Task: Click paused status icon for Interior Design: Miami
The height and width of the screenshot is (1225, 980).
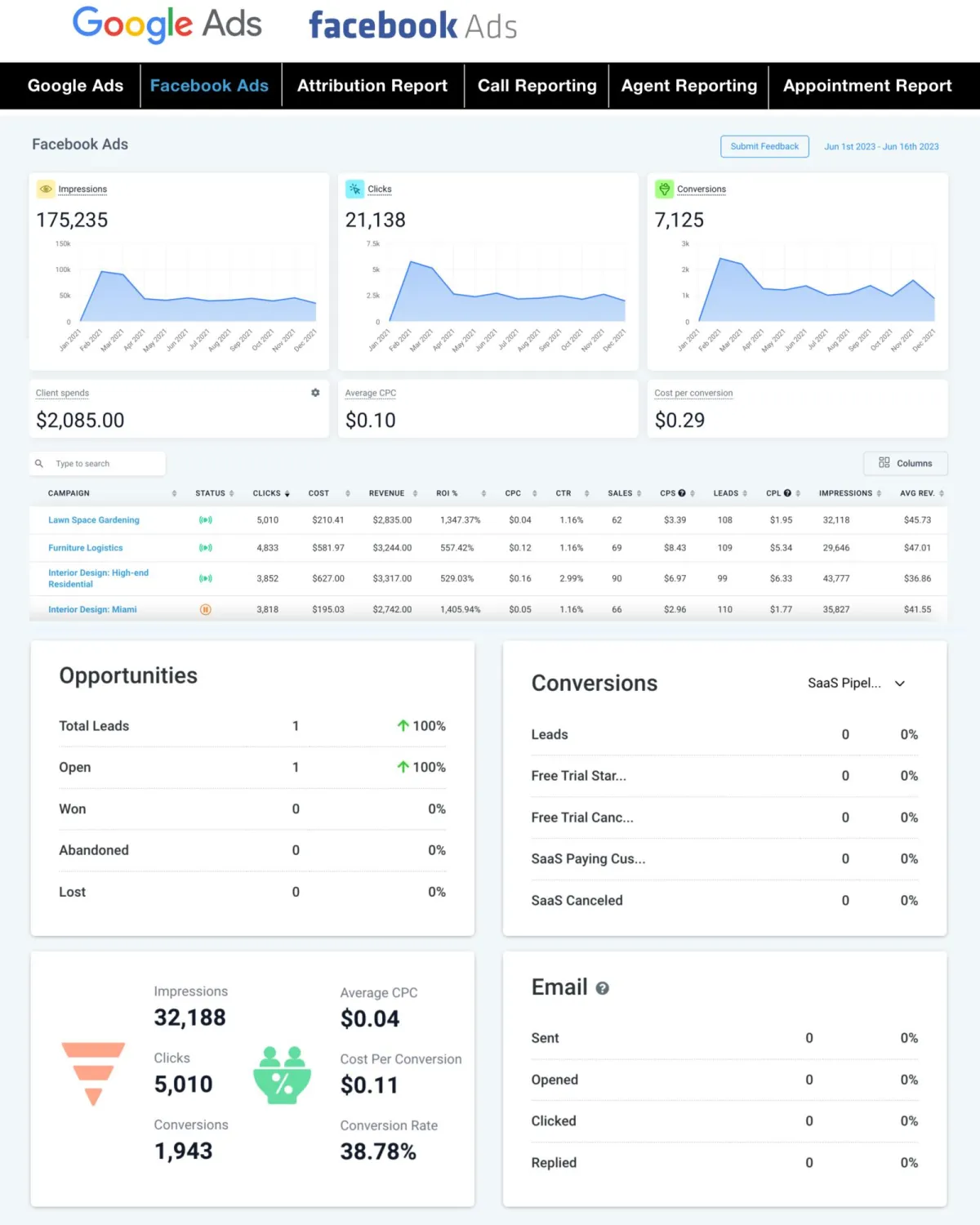Action: [x=206, y=609]
